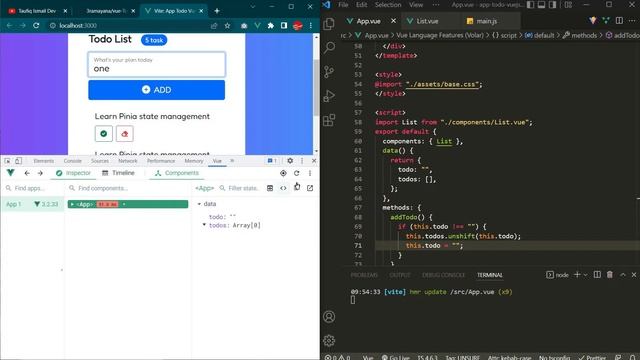Open Source Control in VS Code
This screenshot has width=640, height=360.
(329, 72)
